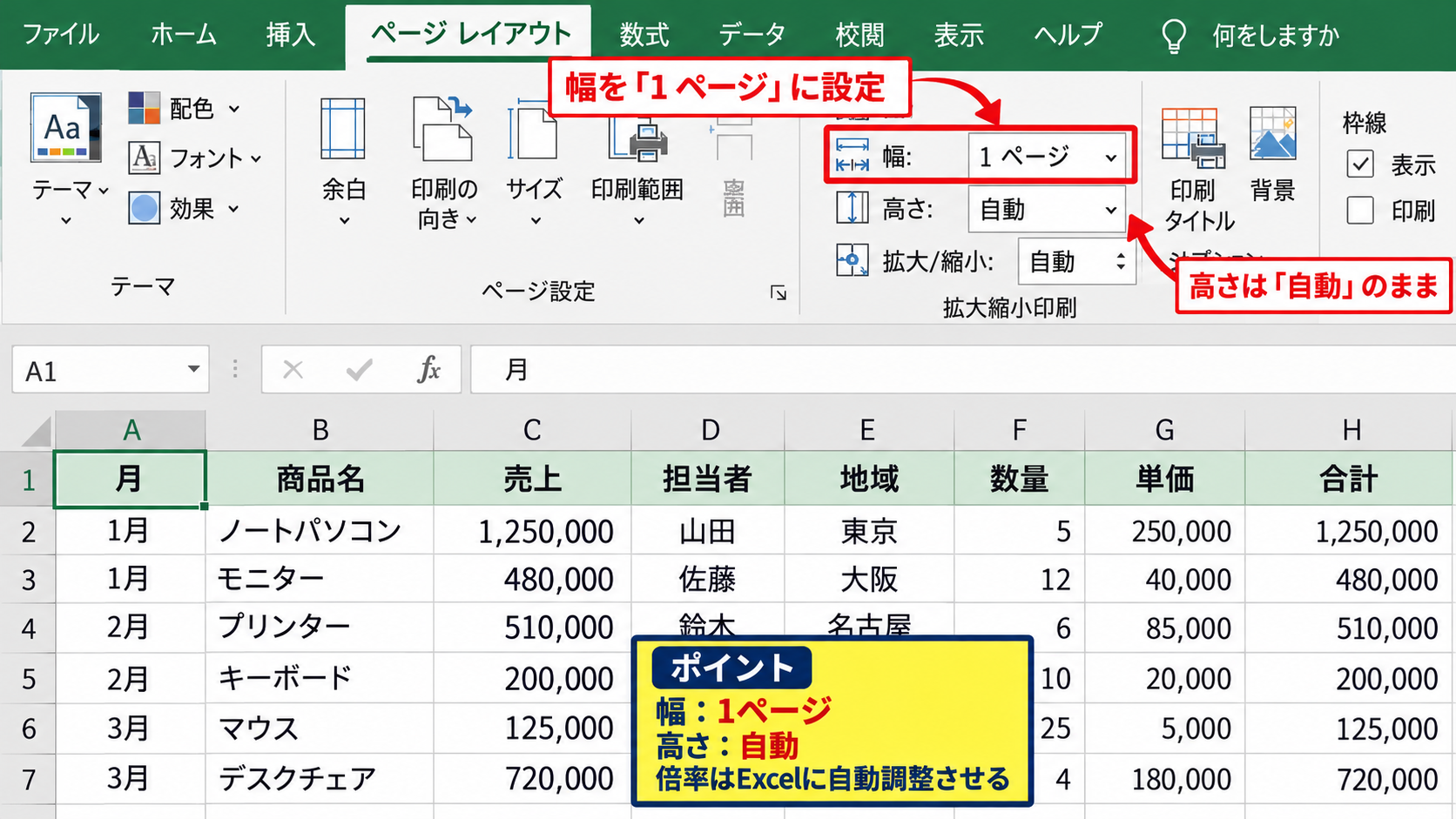1456x819 pixels.
Task: Click the デスクチェア cell
Action: tap(320, 779)
